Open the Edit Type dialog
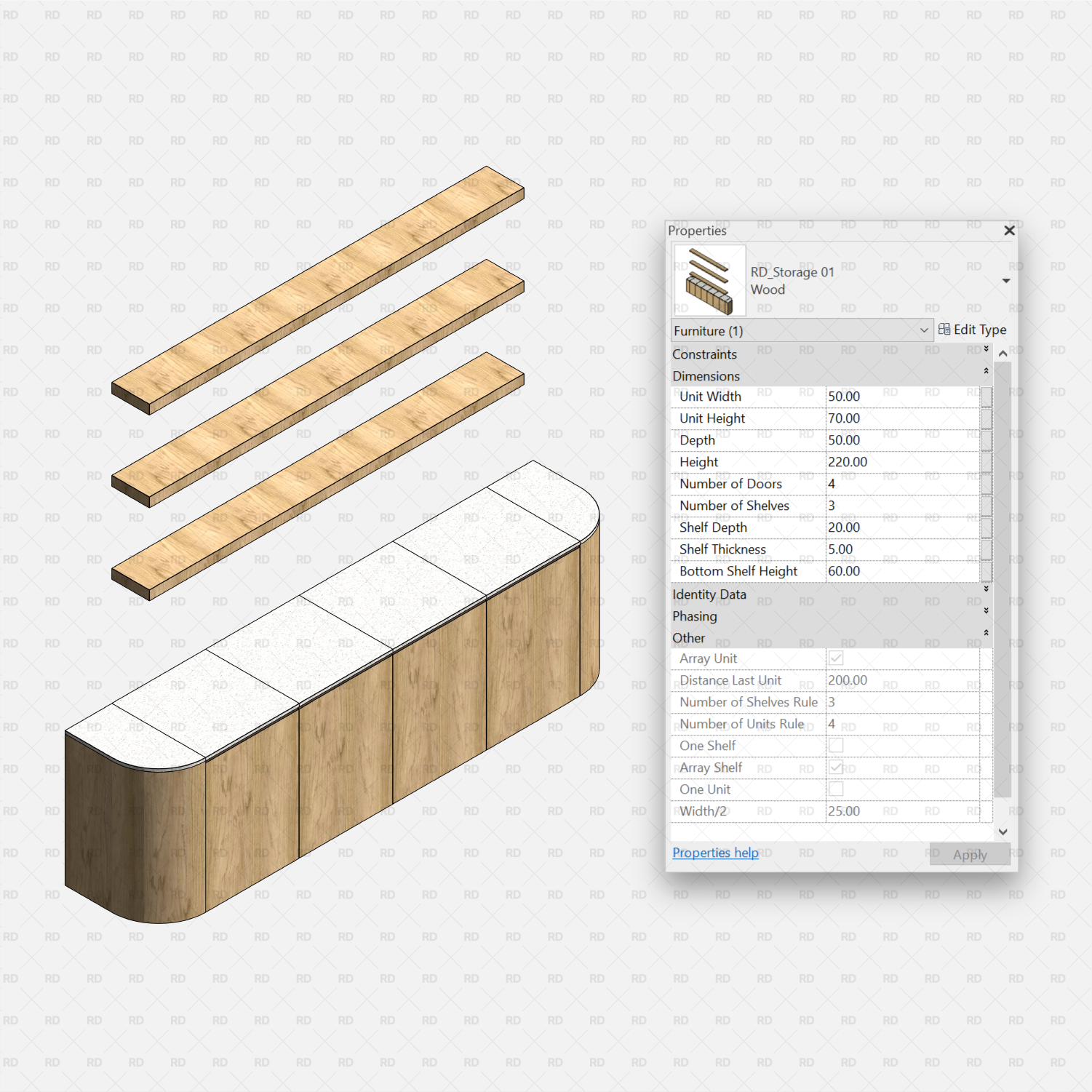Image resolution: width=1092 pixels, height=1092 pixels. 973,329
